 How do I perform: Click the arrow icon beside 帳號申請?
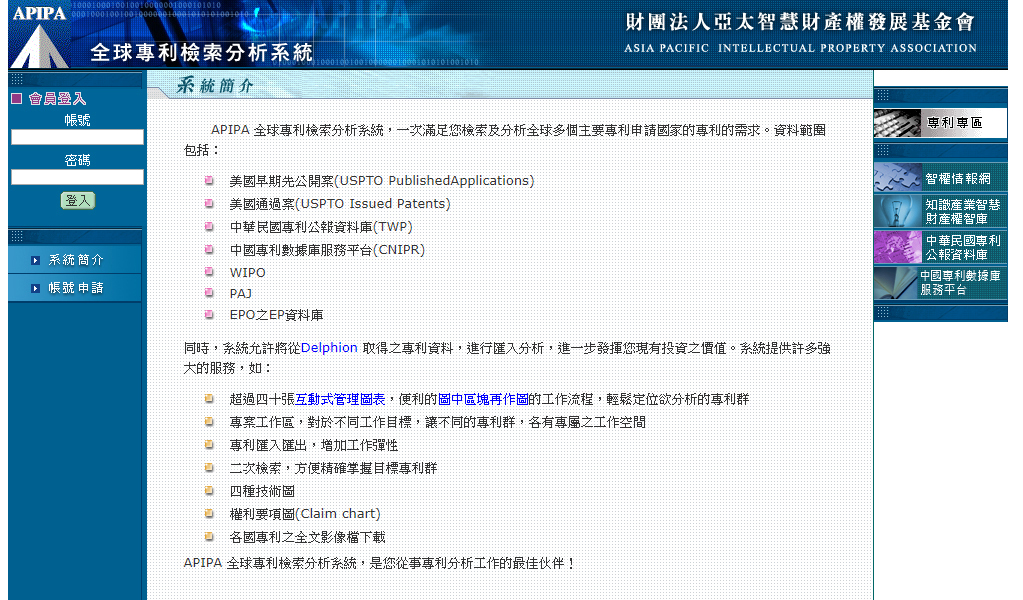click(35, 288)
